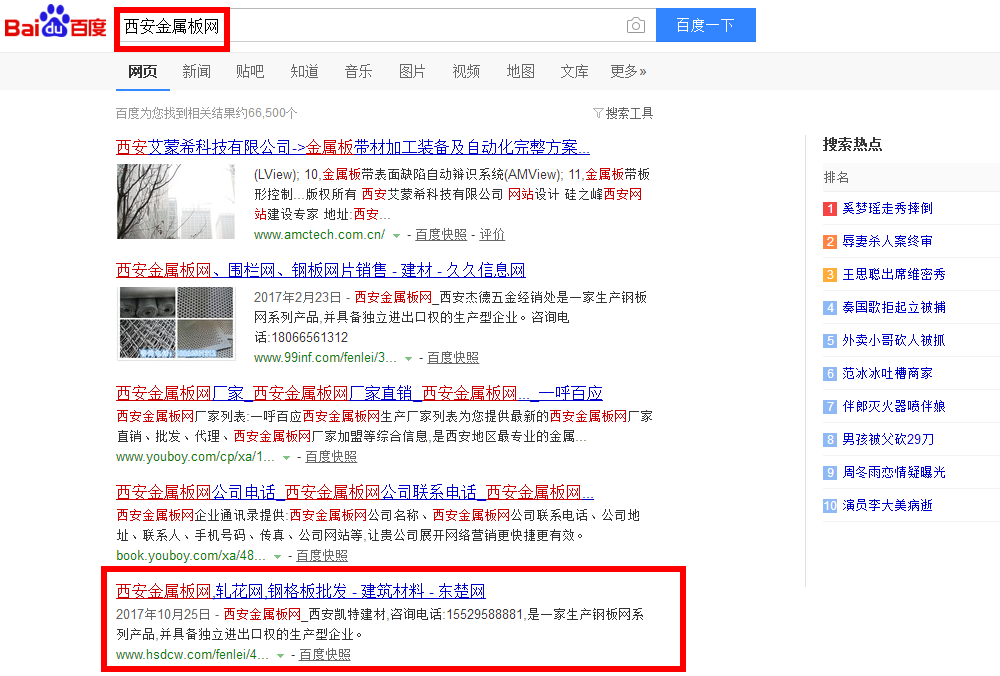This screenshot has width=1000, height=676.
Task: Open hot search 伴郎灭火器喷伴娘
Action: pyautogui.click(x=893, y=407)
